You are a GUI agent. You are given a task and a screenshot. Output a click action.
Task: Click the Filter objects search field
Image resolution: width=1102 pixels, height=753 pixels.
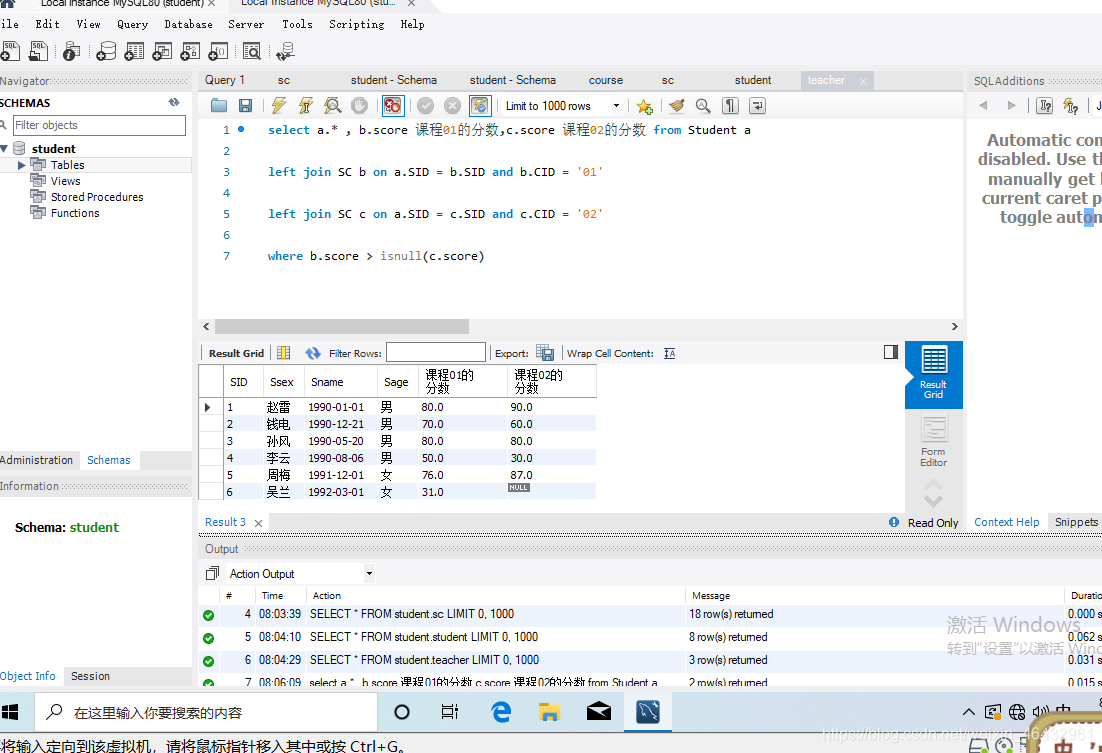pyautogui.click(x=99, y=125)
